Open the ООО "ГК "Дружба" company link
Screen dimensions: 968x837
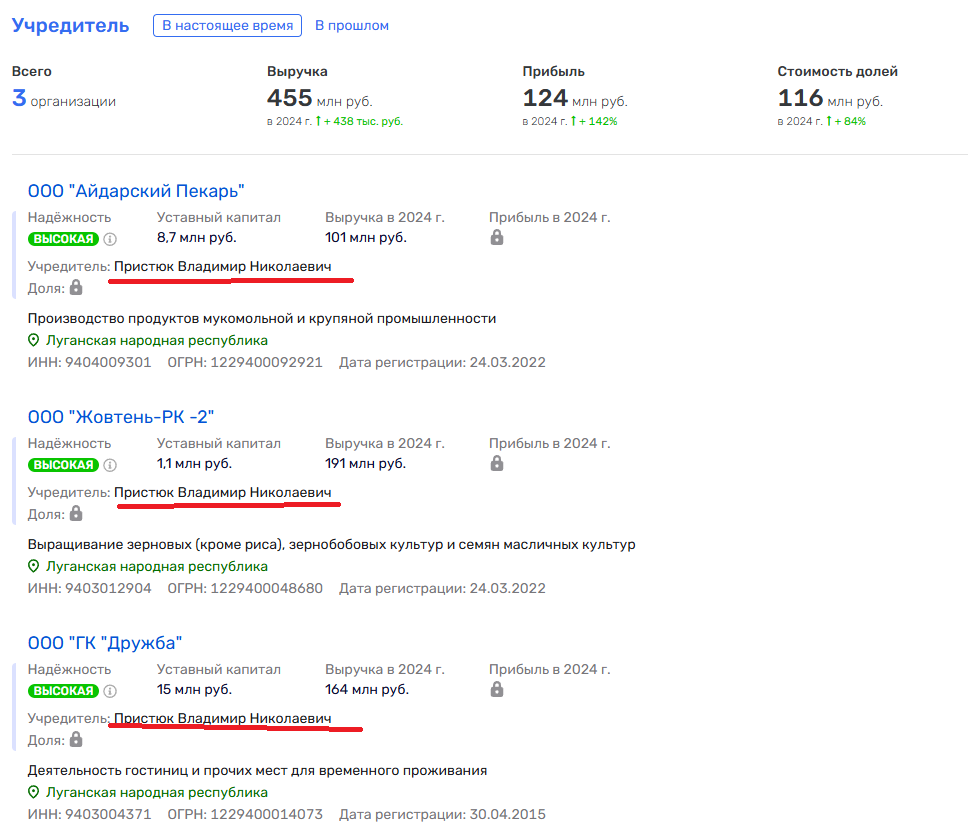pos(105,643)
